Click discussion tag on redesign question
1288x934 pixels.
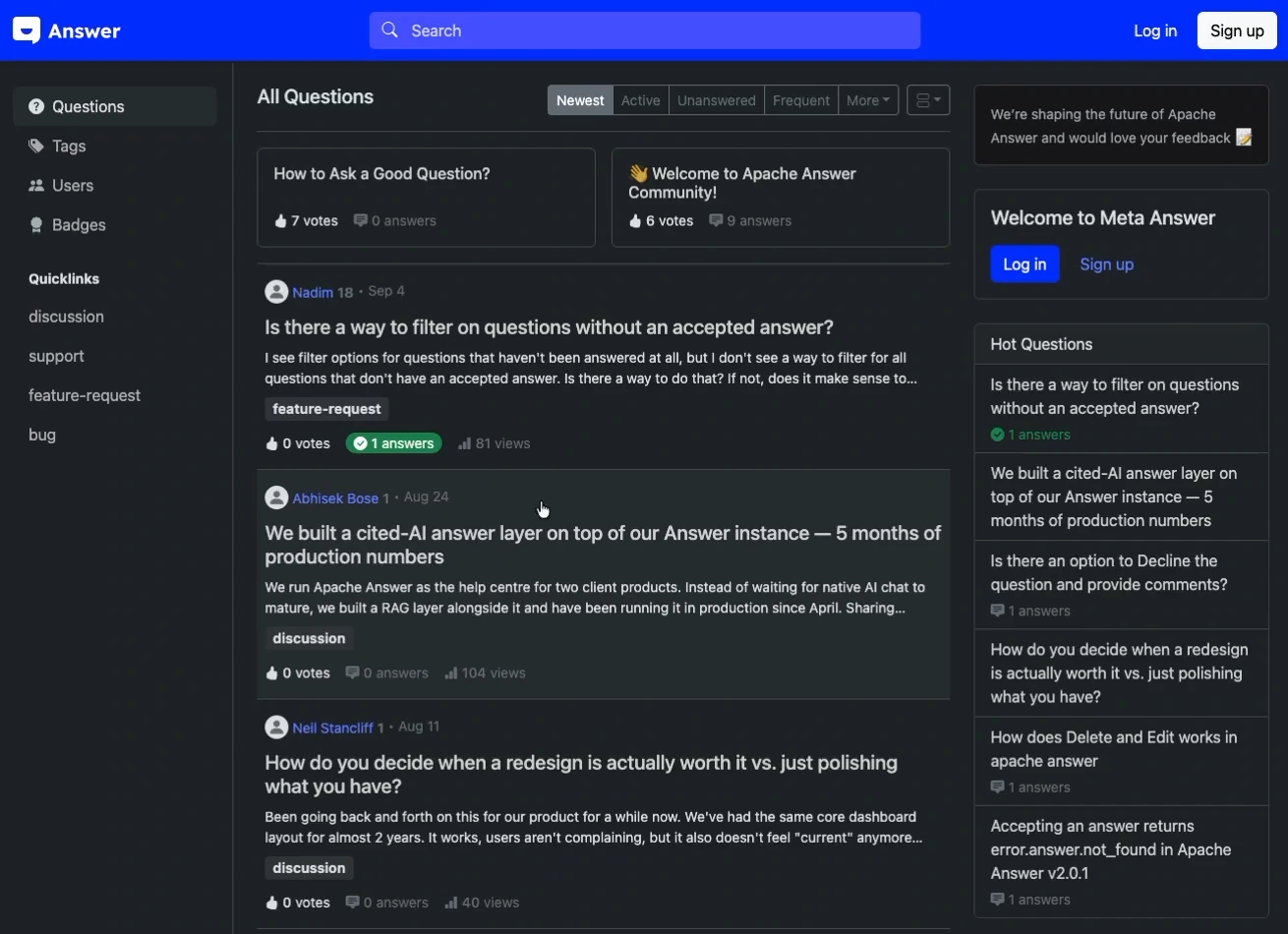(309, 868)
